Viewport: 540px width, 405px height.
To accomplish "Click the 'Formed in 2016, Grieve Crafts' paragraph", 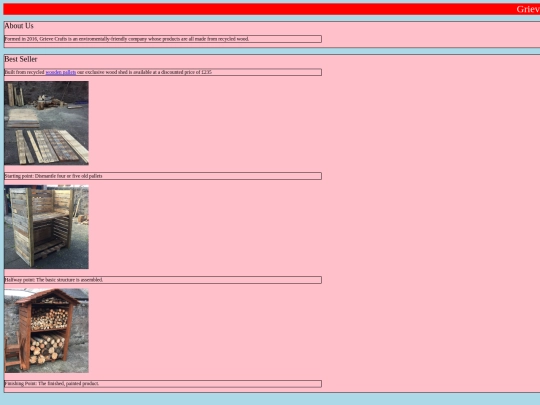I will pyautogui.click(x=163, y=39).
